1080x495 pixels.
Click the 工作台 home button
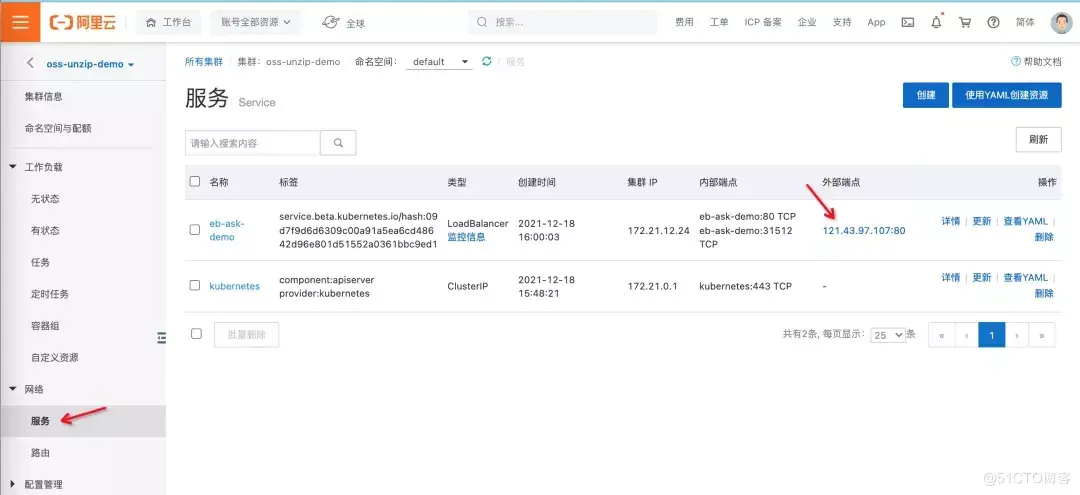[x=168, y=22]
